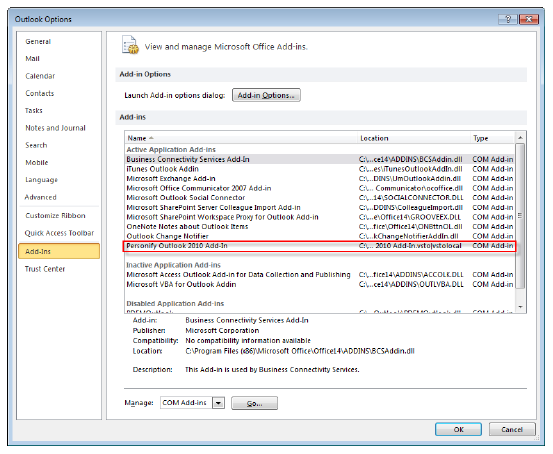Open the Language options category

pyautogui.click(x=41, y=180)
